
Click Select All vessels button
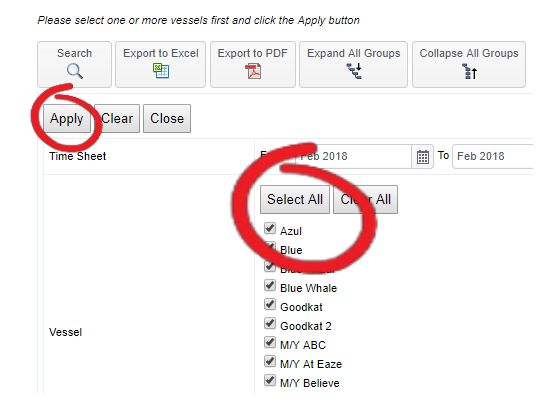pyautogui.click(x=295, y=200)
